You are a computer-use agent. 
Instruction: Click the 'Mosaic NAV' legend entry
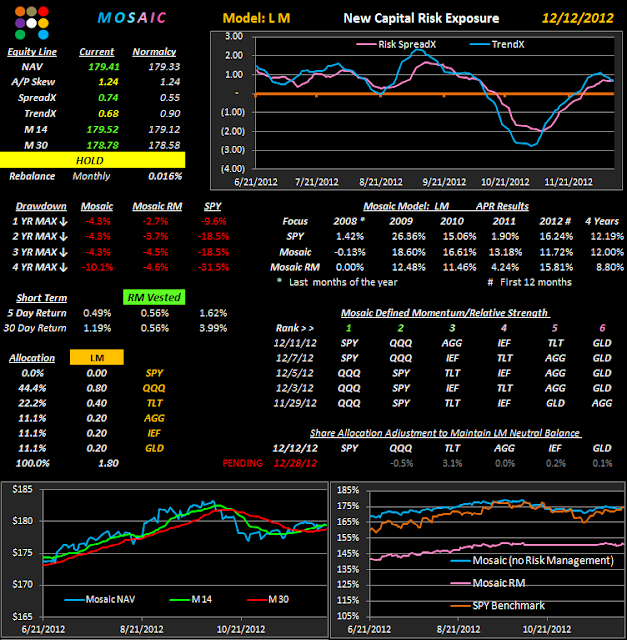100,600
